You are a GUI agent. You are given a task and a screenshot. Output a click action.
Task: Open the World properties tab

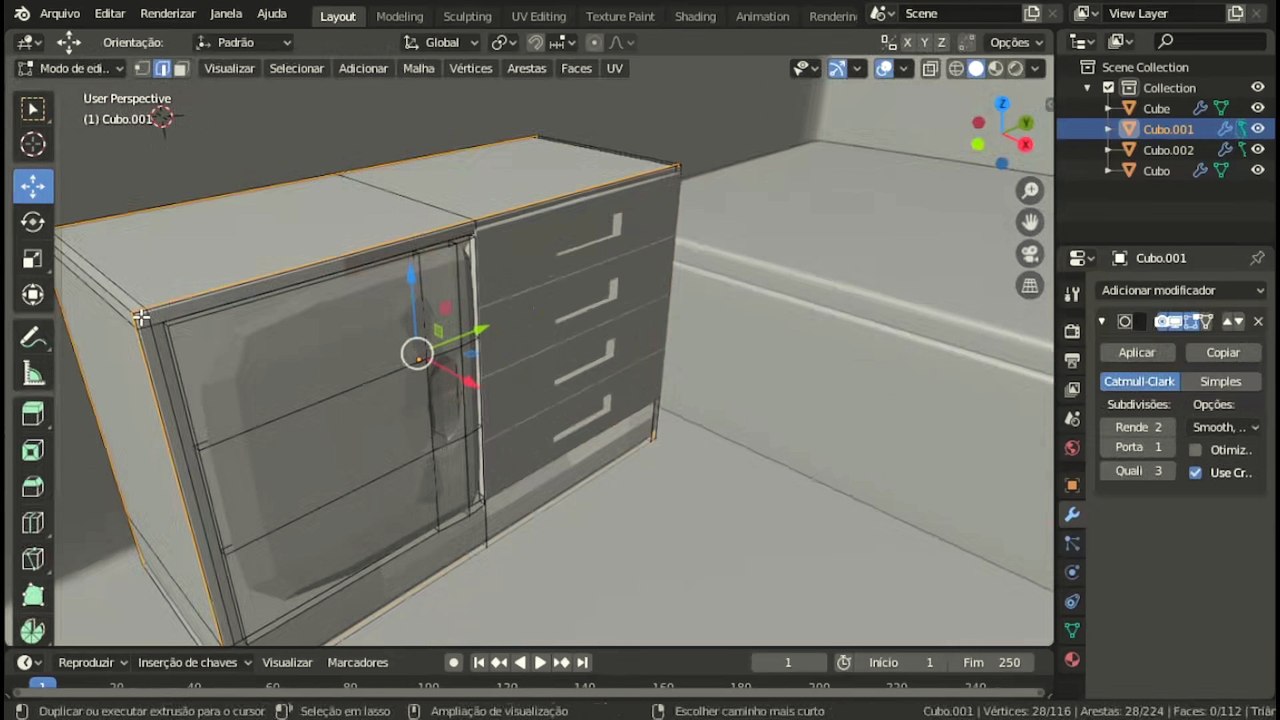click(x=1072, y=448)
